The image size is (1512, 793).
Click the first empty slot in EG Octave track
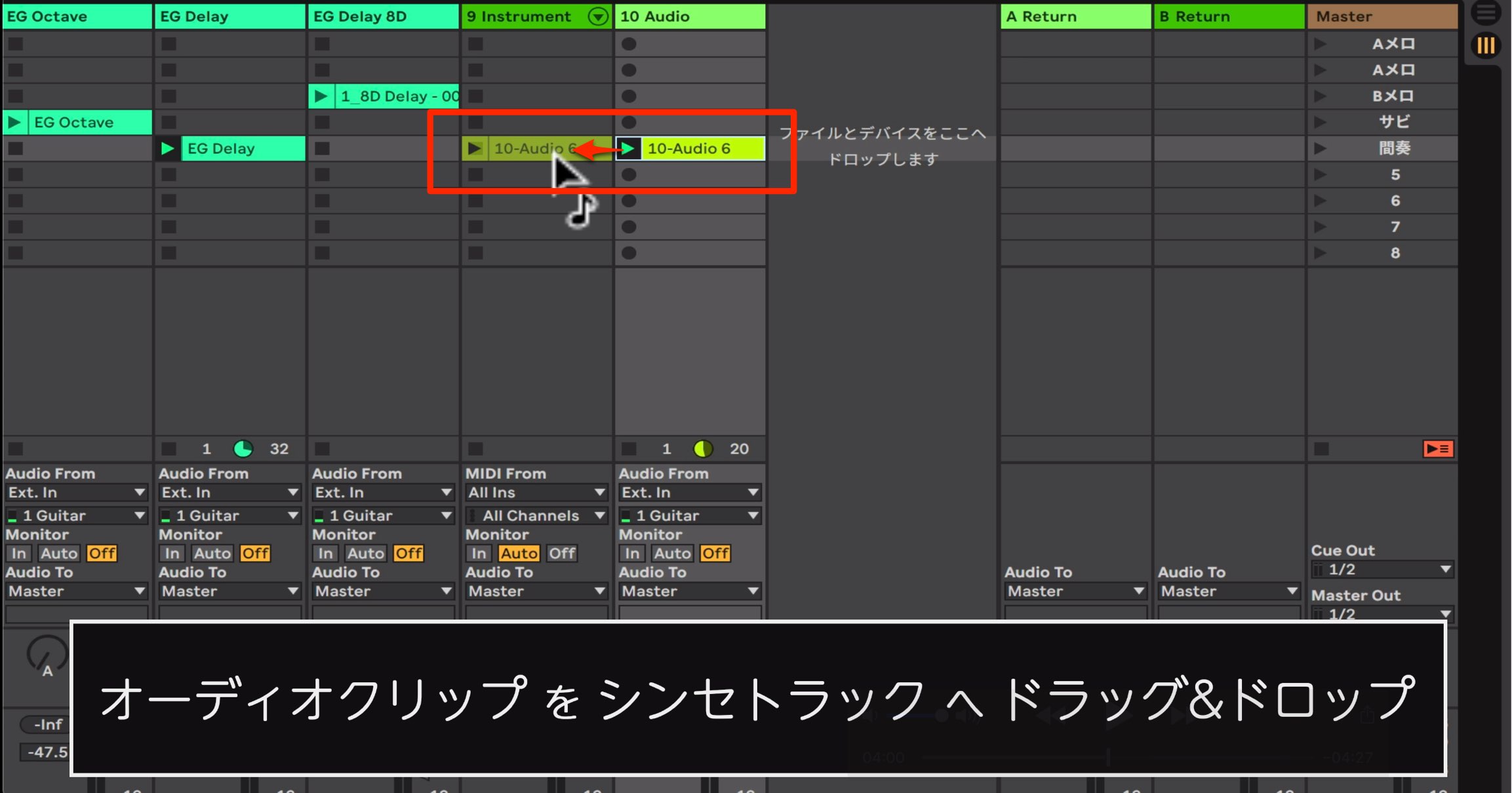coord(16,44)
